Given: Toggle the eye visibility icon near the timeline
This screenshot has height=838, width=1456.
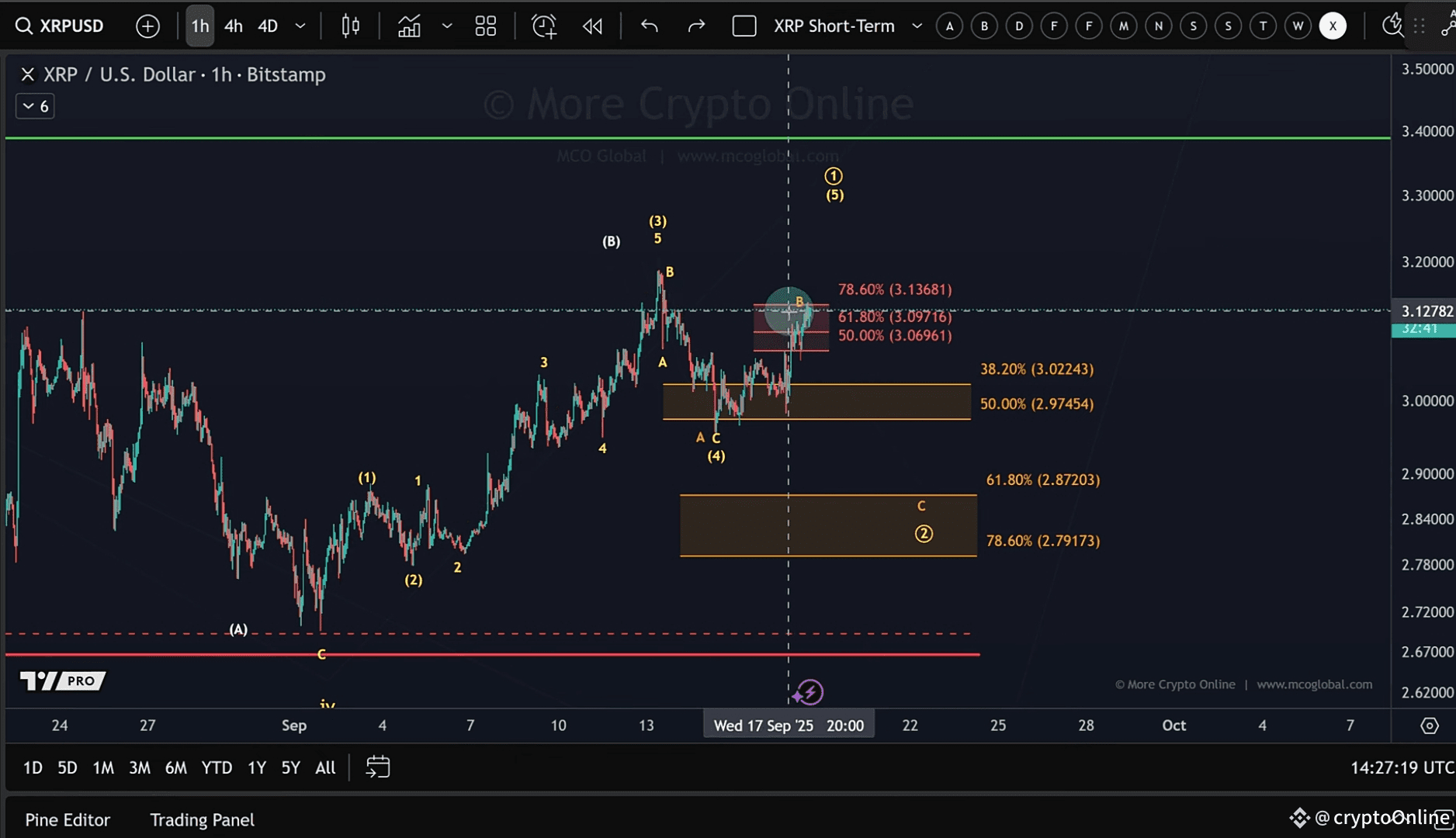Looking at the screenshot, I should coord(1430,725).
